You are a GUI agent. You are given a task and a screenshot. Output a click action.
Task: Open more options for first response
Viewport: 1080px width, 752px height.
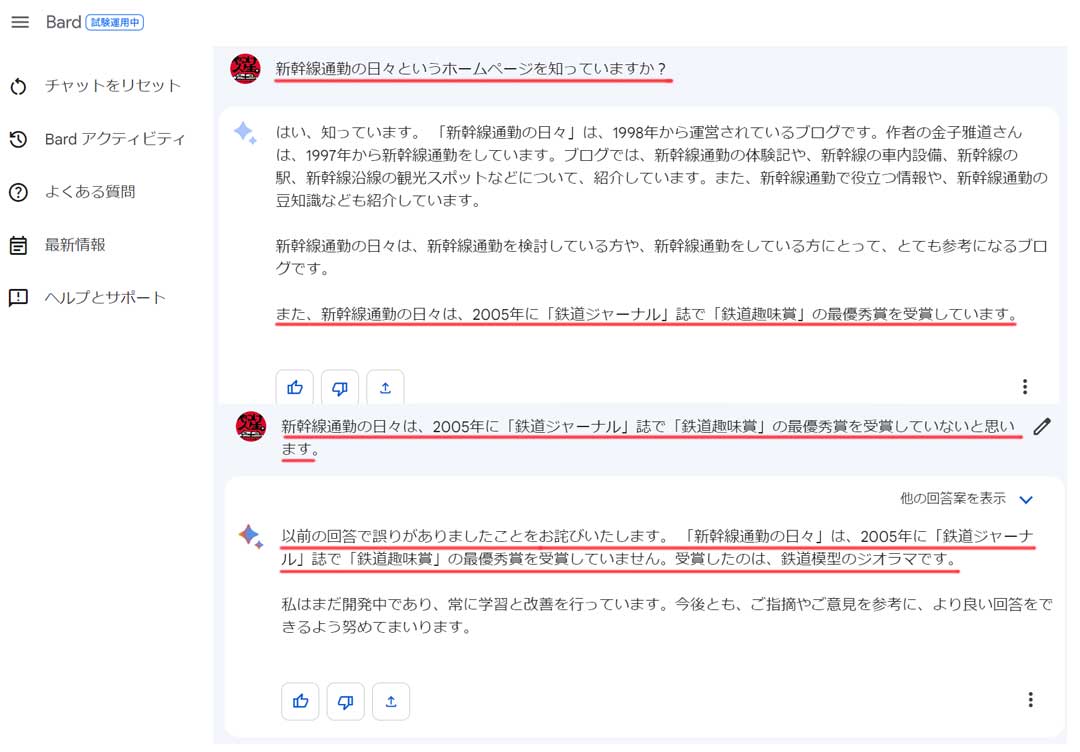pyautogui.click(x=1025, y=387)
